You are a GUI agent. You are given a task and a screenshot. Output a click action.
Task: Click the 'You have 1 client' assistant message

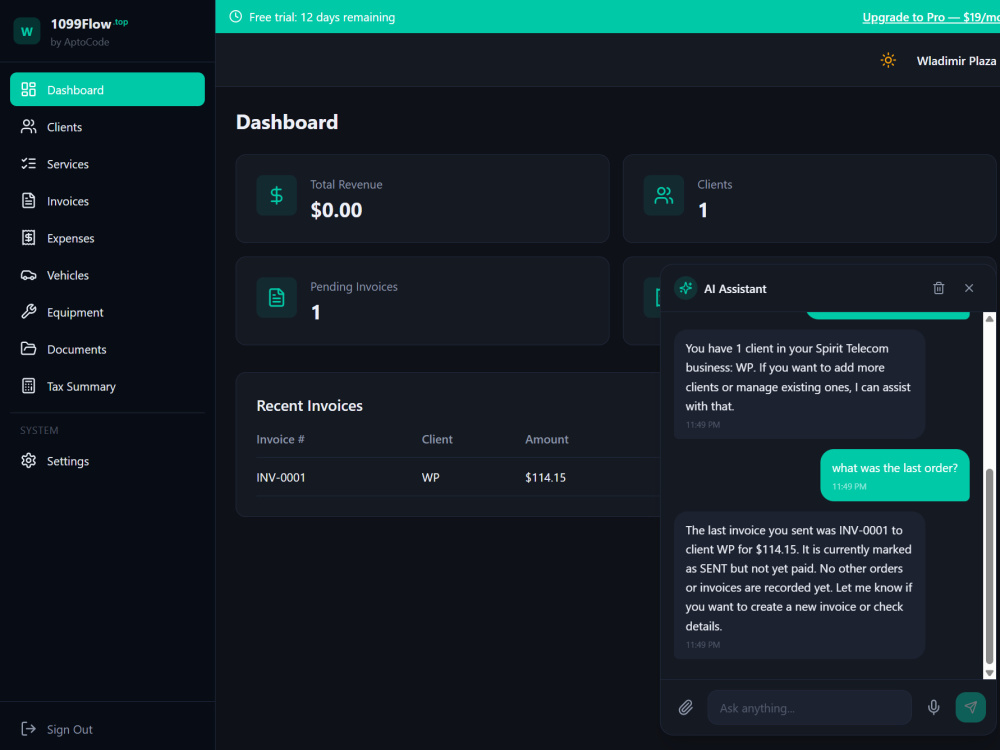point(799,384)
